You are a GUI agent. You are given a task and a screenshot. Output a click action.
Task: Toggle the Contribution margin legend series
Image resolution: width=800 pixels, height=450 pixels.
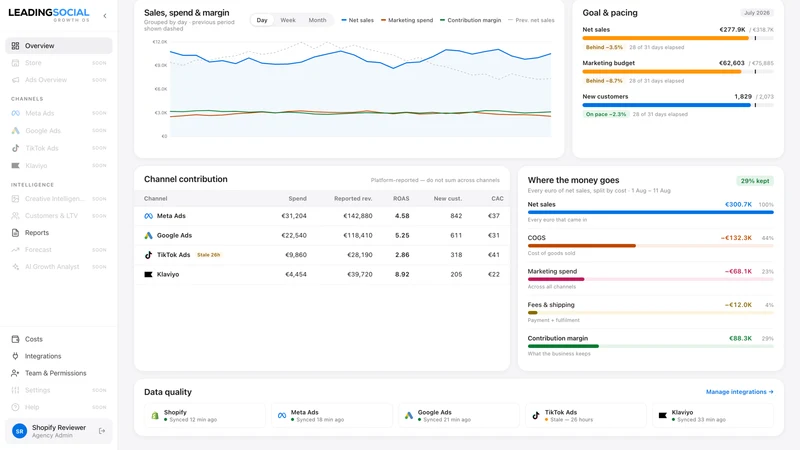(x=470, y=20)
